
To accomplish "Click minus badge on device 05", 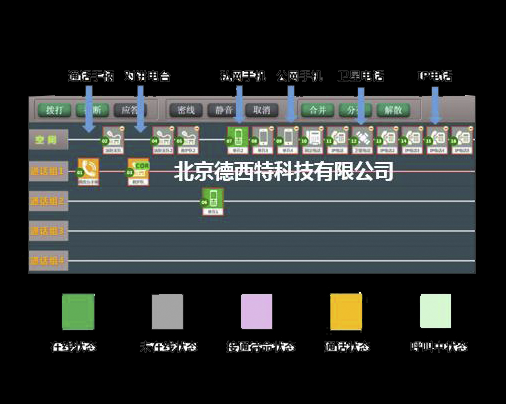I will click(197, 128).
